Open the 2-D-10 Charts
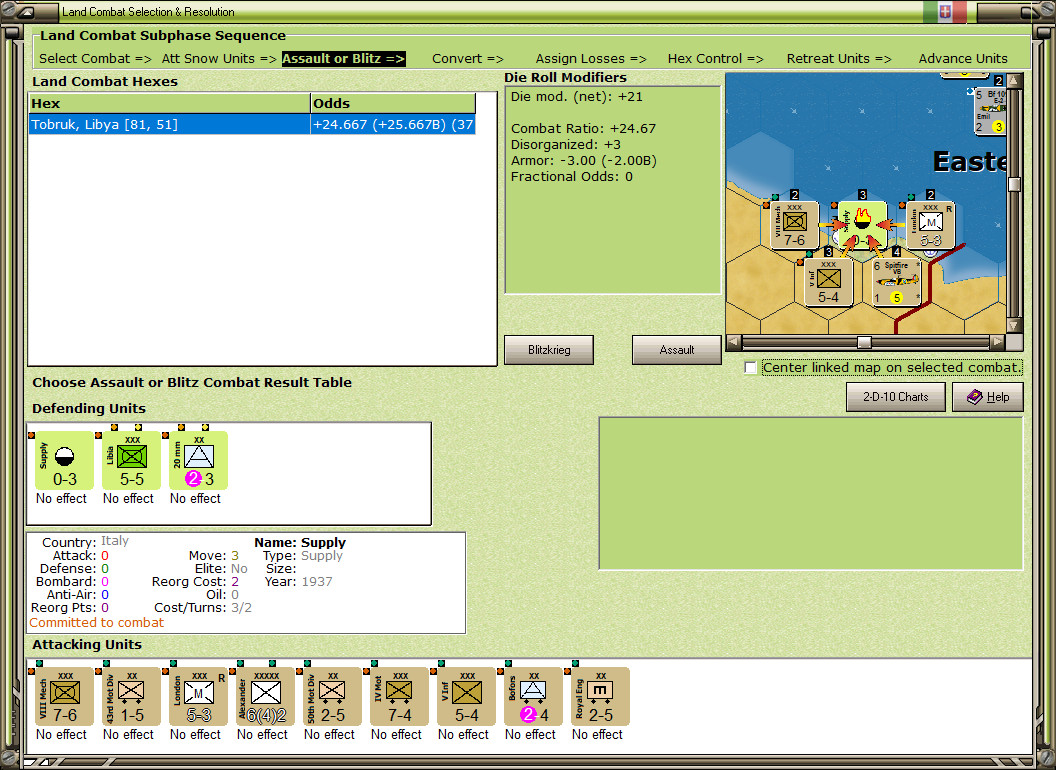 (895, 397)
